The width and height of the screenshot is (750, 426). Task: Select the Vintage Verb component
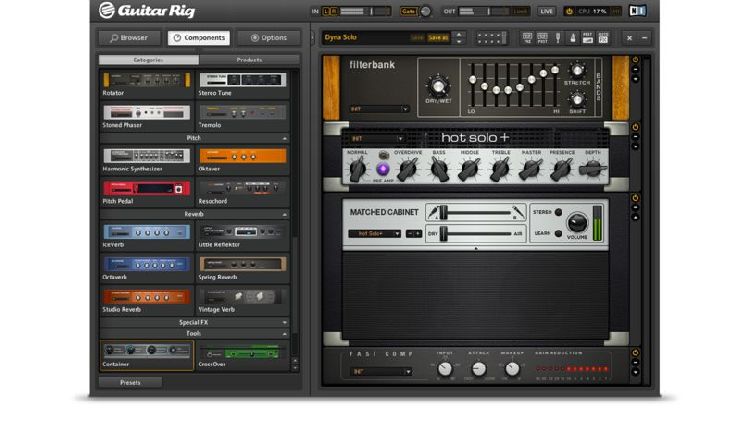tap(243, 301)
